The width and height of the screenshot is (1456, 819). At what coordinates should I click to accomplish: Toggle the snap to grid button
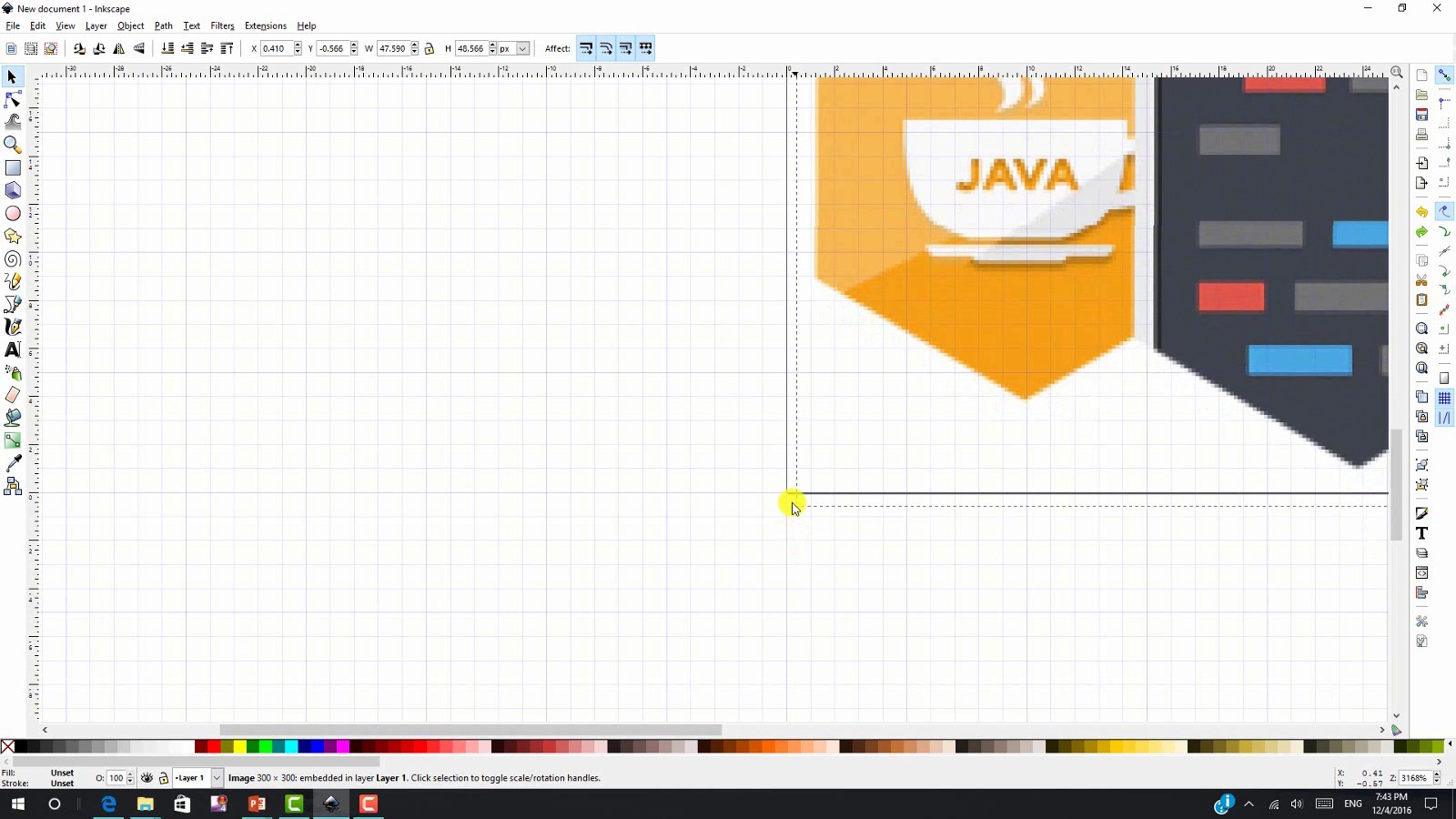(1444, 399)
